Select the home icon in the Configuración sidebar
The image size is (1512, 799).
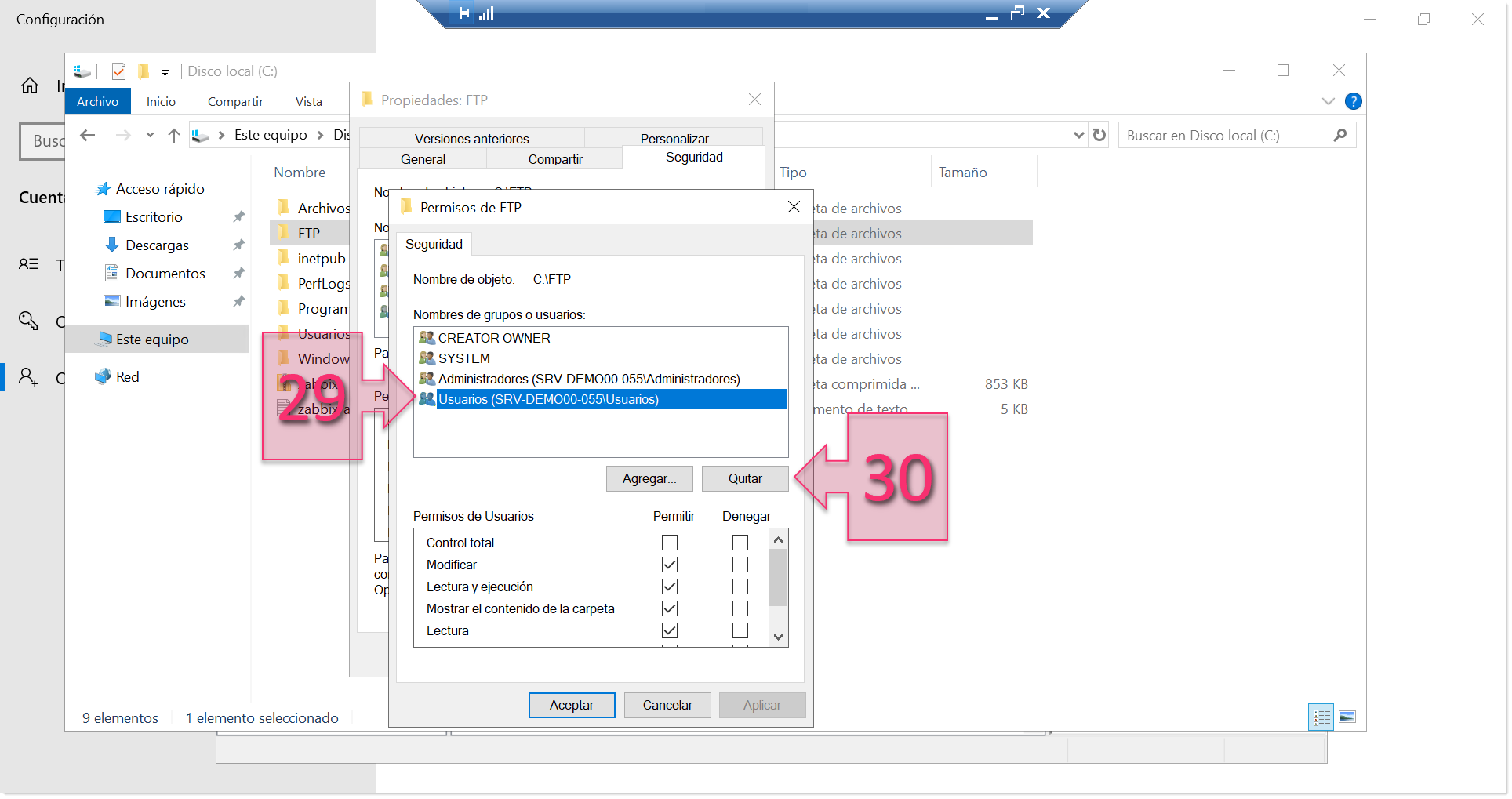(x=29, y=85)
